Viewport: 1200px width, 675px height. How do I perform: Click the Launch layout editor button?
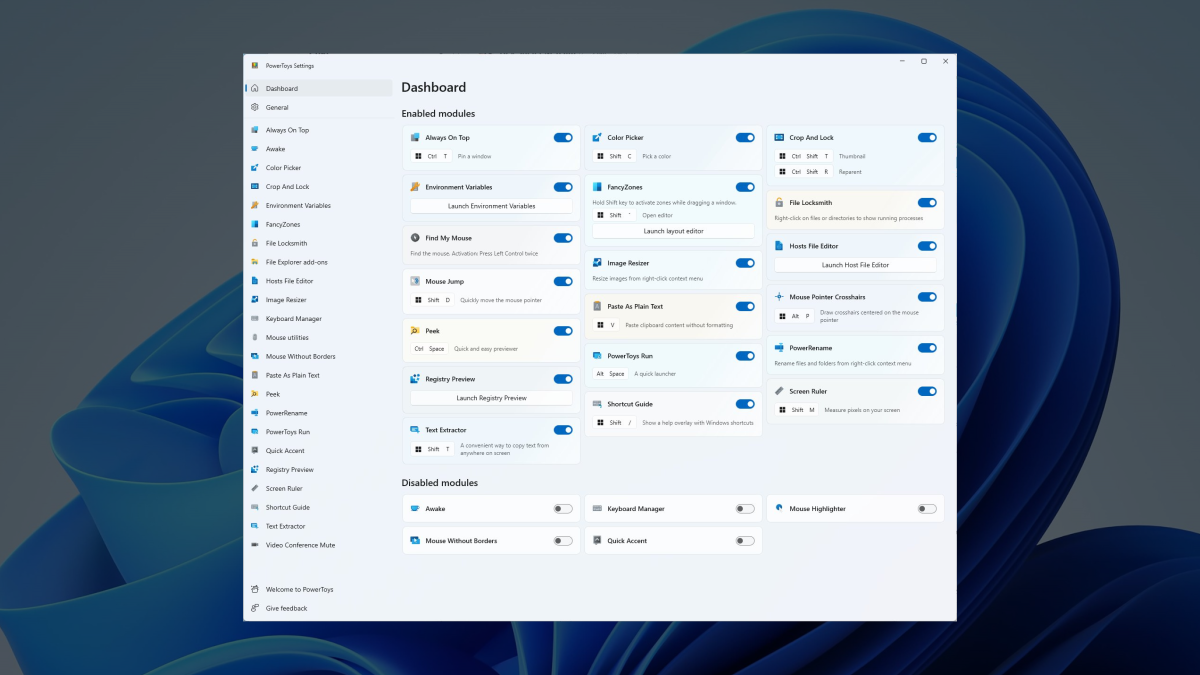coord(673,231)
